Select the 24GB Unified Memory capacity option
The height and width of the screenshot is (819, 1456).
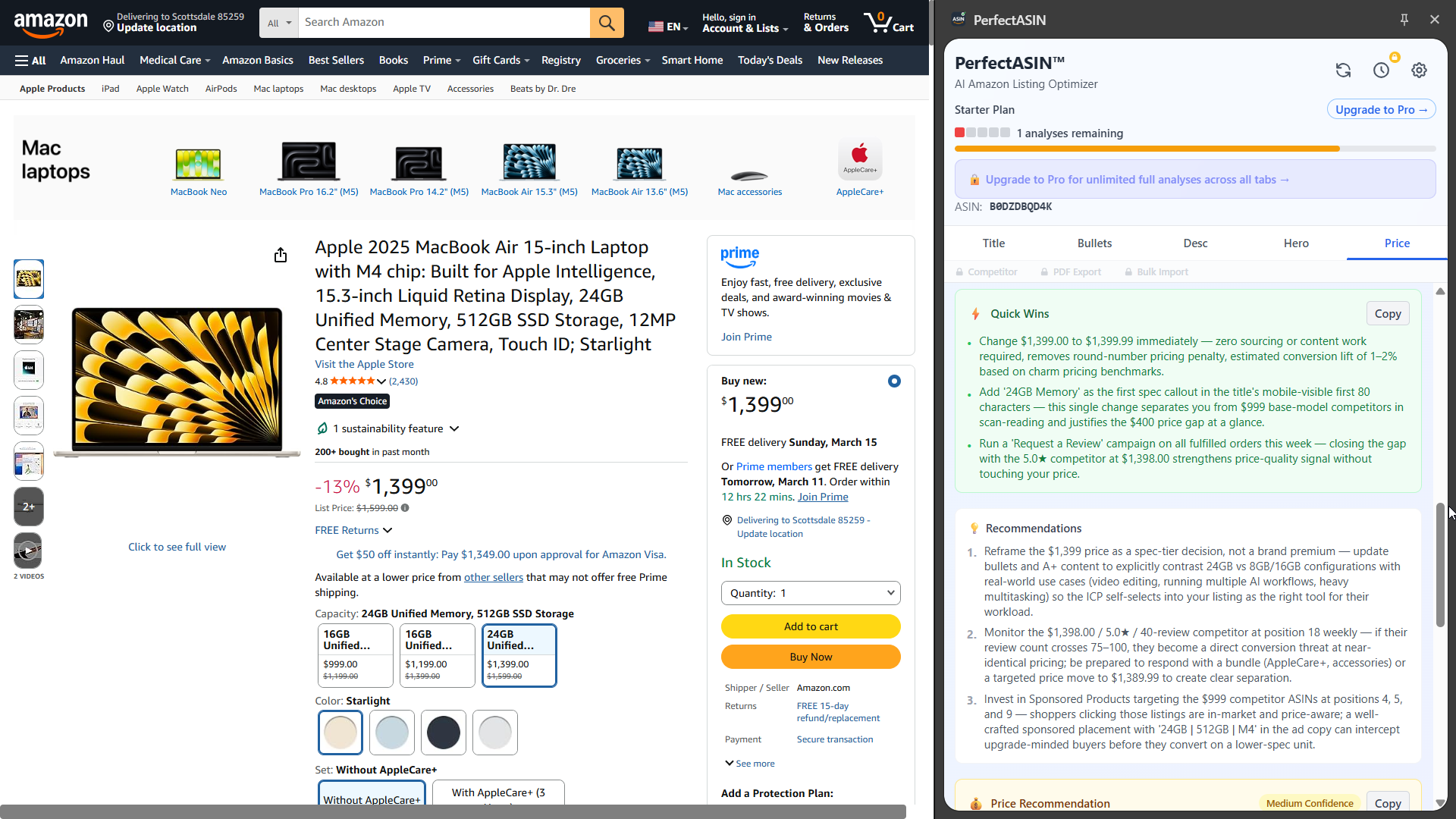point(519,655)
